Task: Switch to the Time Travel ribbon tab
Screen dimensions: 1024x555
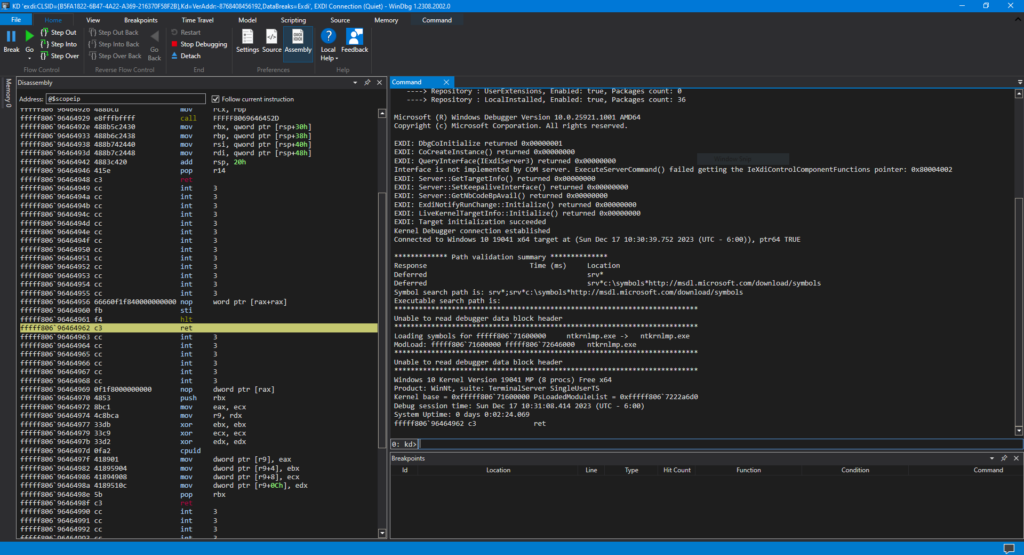Action: (197, 20)
